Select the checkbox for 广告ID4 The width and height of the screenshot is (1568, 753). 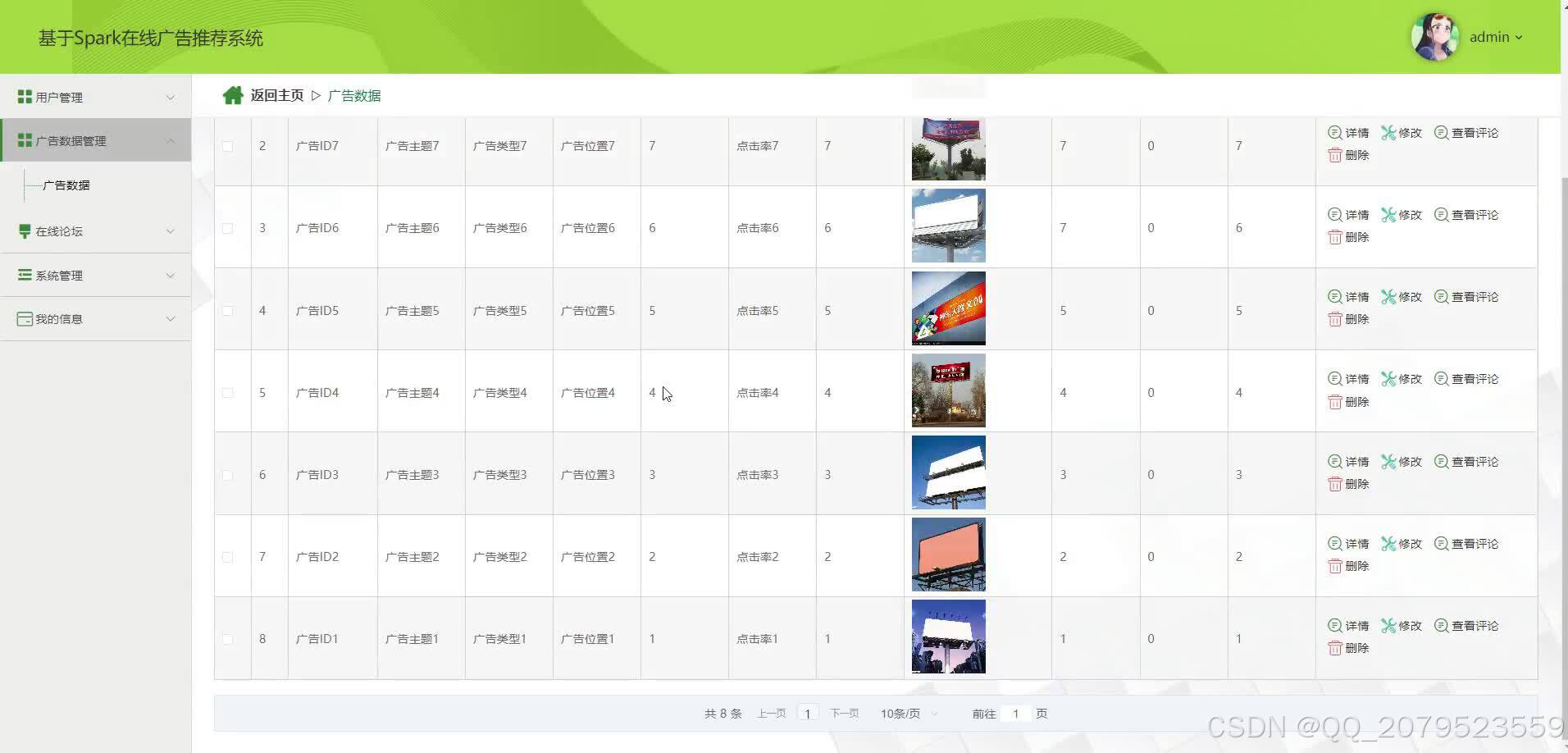click(227, 392)
